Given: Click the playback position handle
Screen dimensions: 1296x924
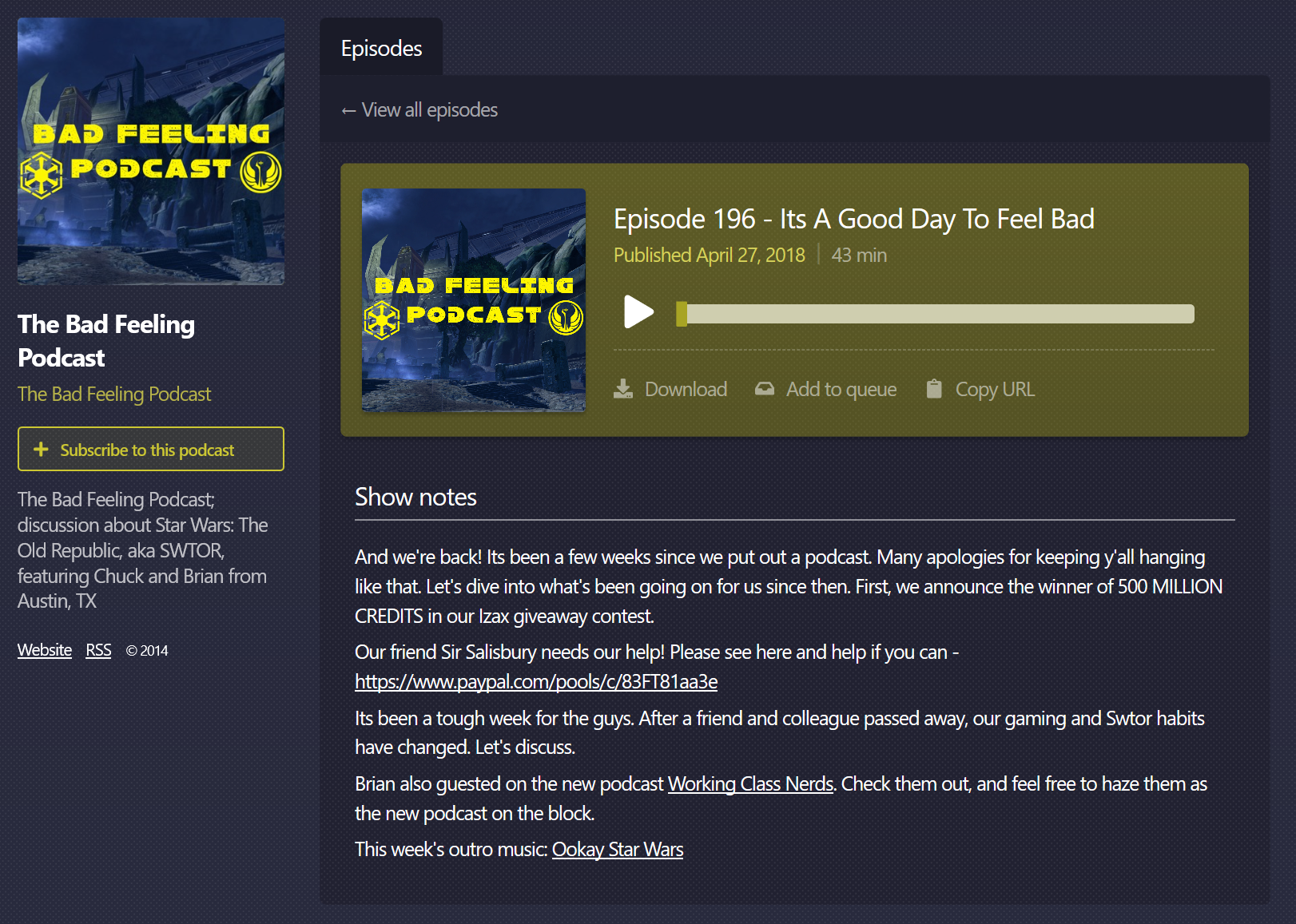Looking at the screenshot, I should 682,313.
